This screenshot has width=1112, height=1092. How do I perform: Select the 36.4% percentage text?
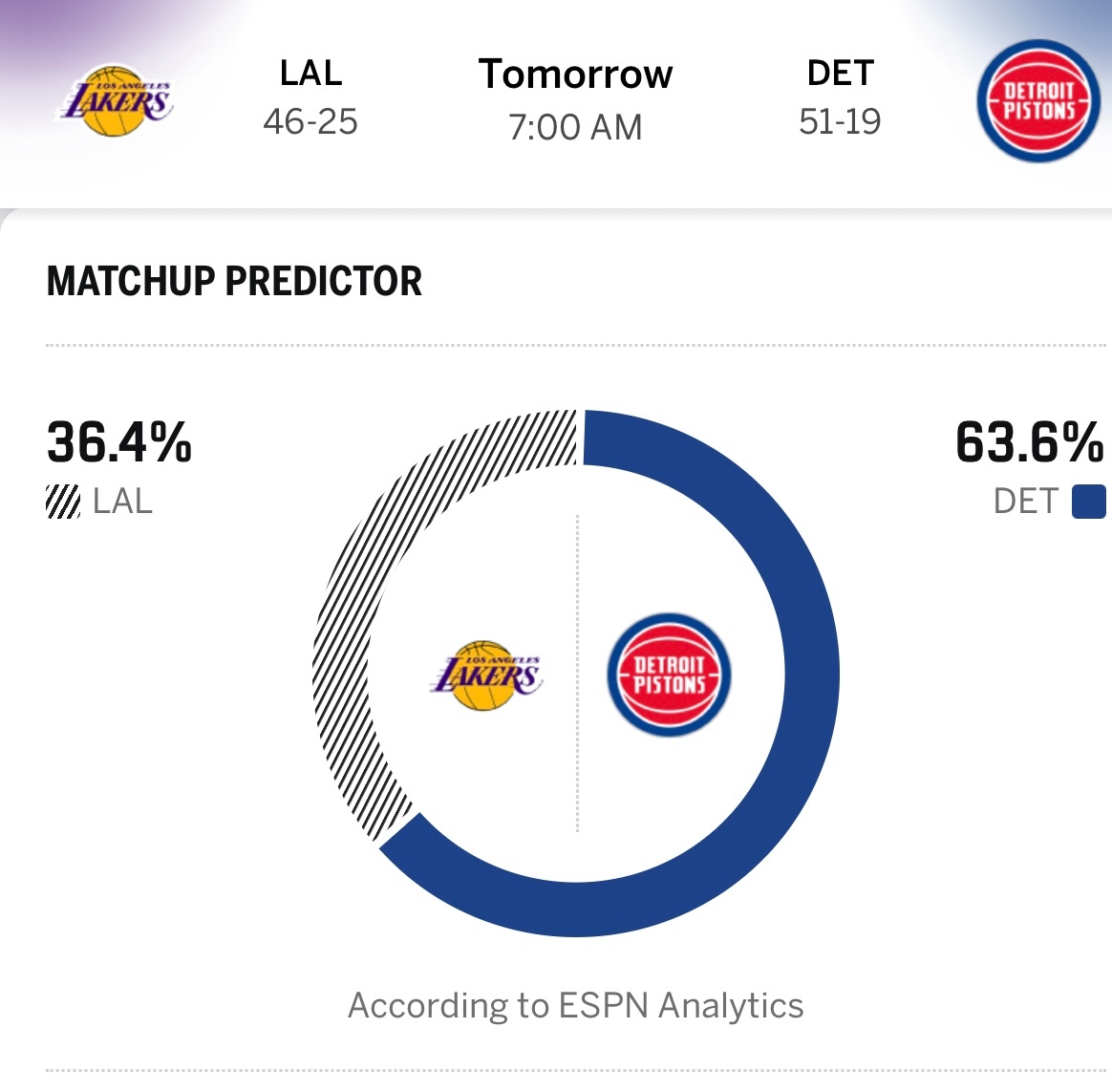(118, 443)
